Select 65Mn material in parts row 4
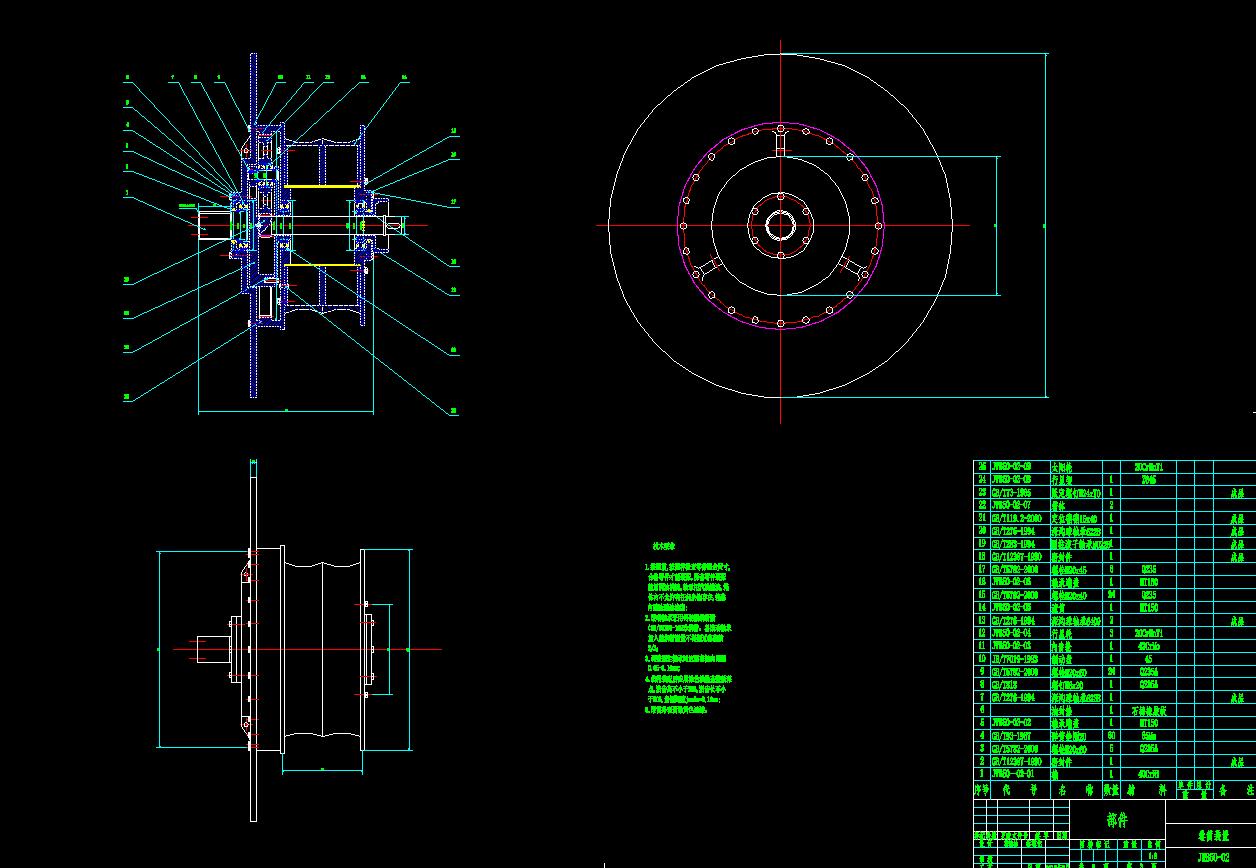This screenshot has width=1256, height=868. tap(1149, 736)
